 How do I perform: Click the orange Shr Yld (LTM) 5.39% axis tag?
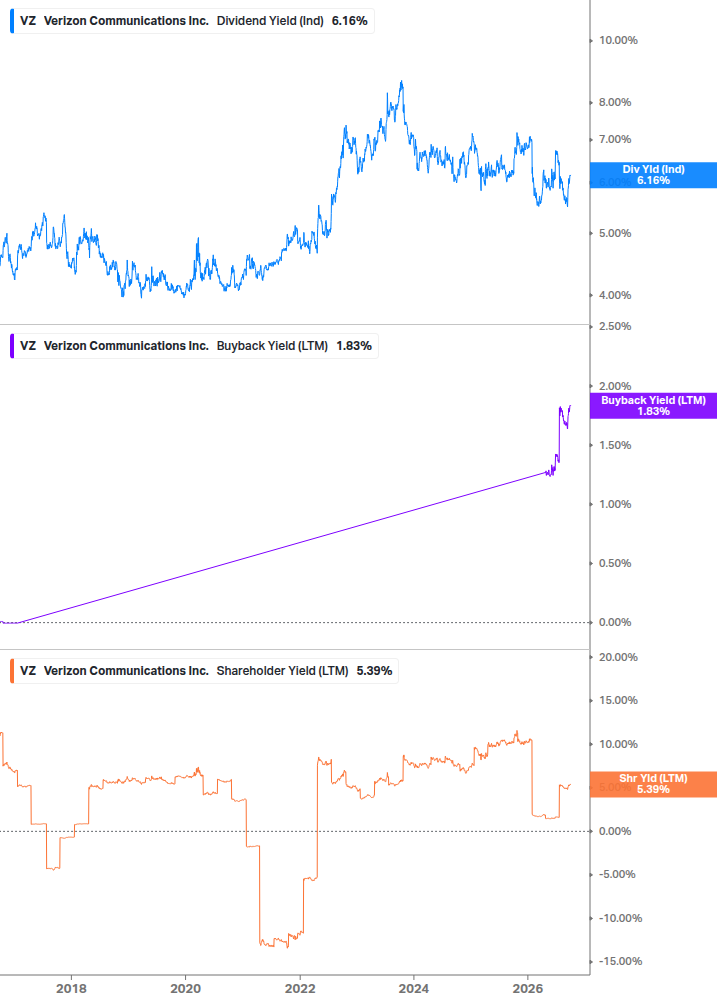pyautogui.click(x=653, y=784)
